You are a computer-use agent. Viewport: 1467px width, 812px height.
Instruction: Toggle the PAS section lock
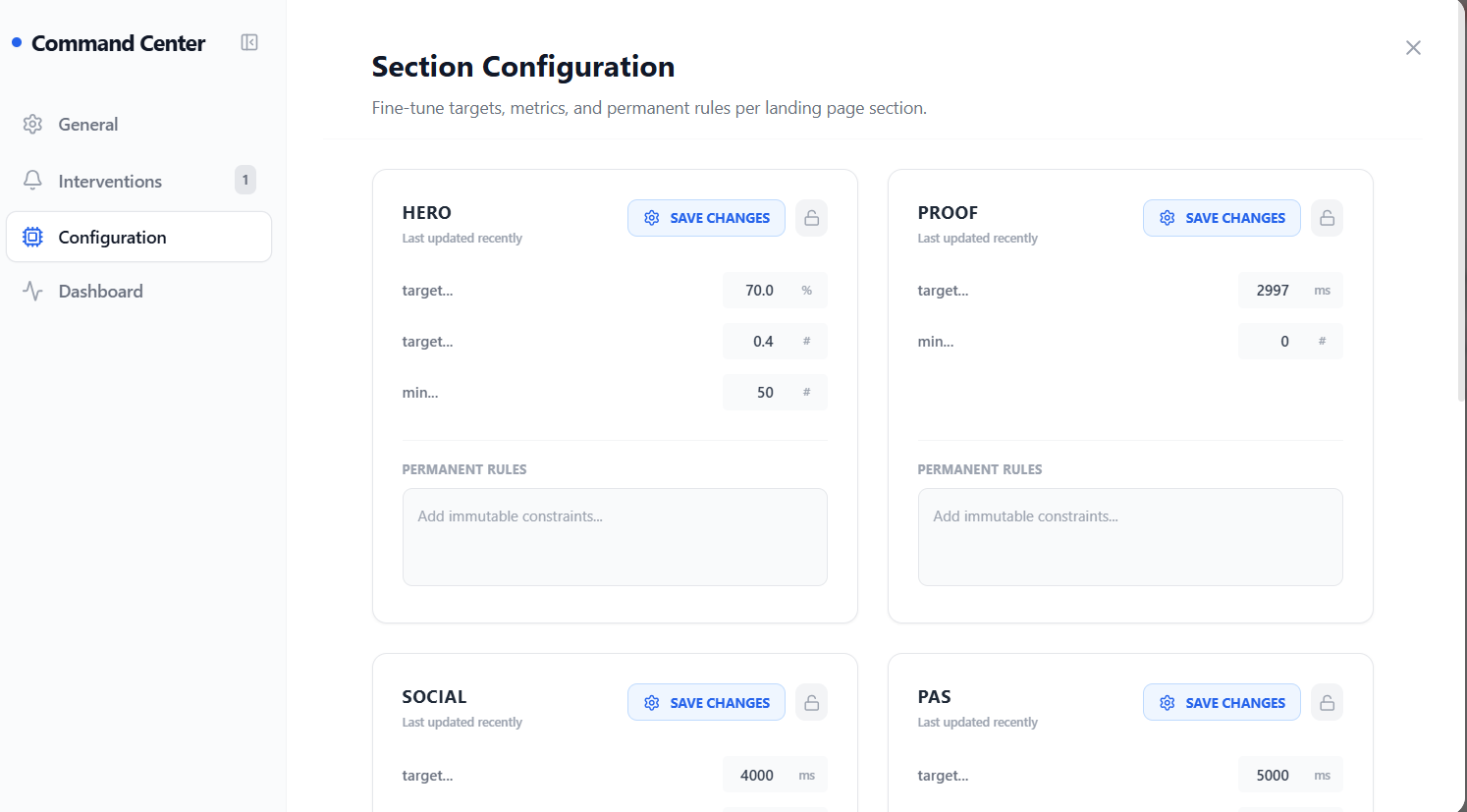(x=1327, y=703)
